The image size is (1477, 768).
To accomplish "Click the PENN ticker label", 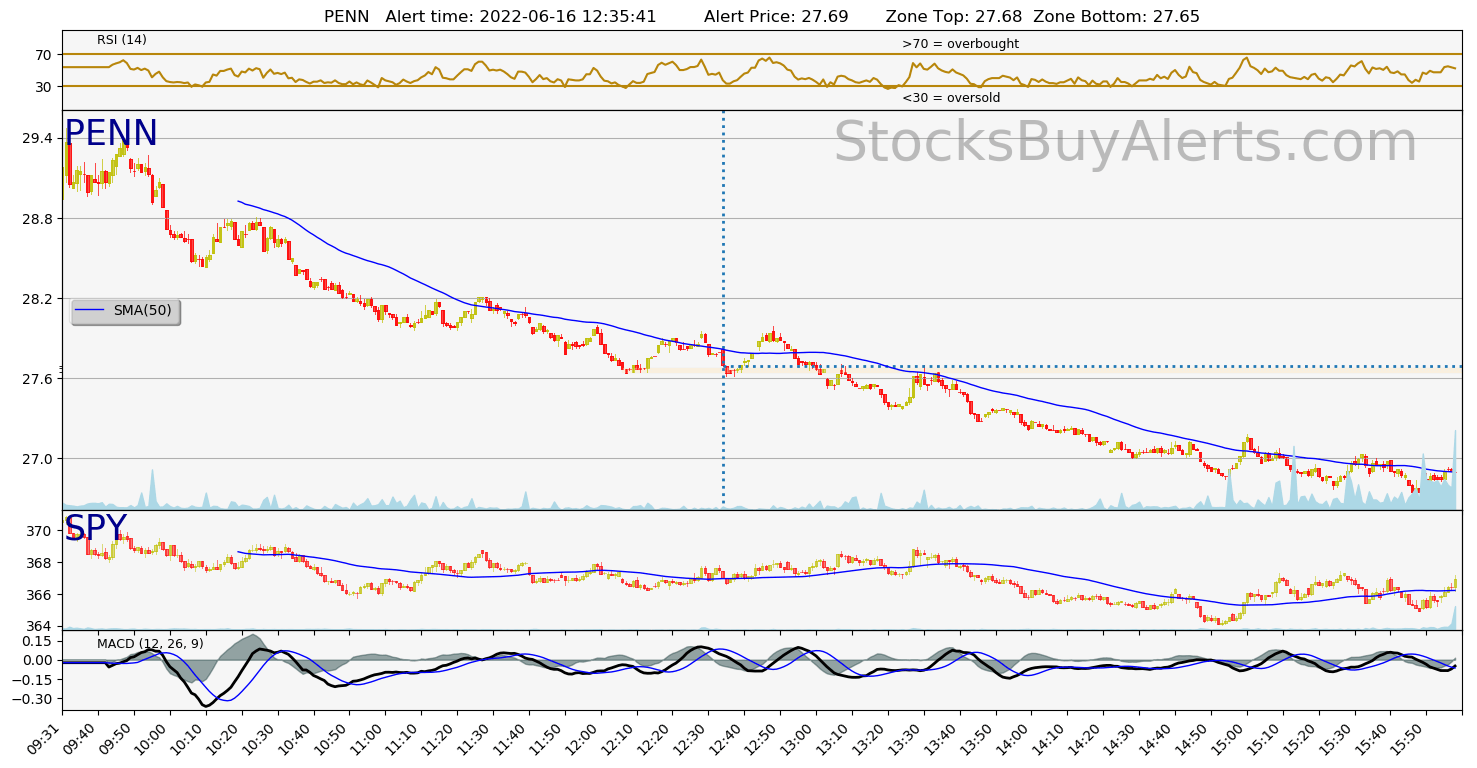I will (x=111, y=134).
